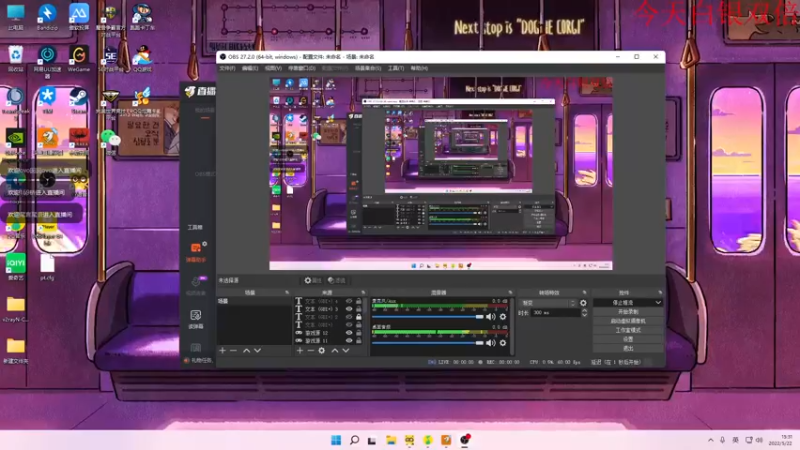800x450 pixels.
Task: Click 启动虚拟摄像机 button
Action: pyautogui.click(x=628, y=321)
